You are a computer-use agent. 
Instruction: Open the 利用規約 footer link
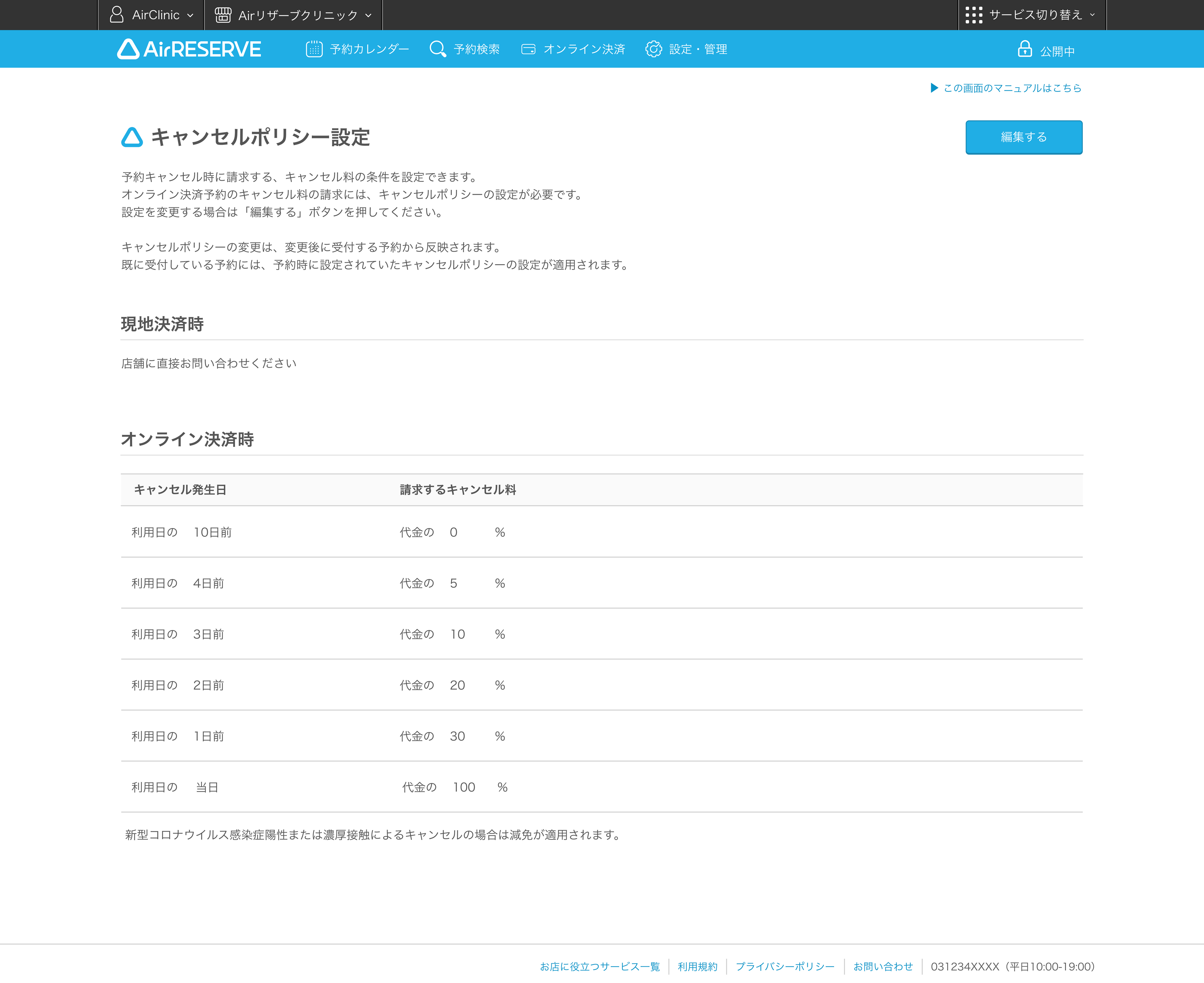click(697, 967)
